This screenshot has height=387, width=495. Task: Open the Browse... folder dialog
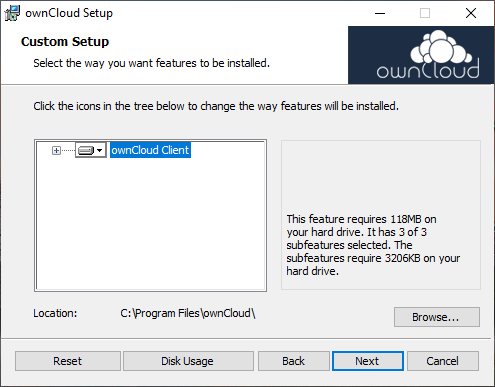[437, 317]
